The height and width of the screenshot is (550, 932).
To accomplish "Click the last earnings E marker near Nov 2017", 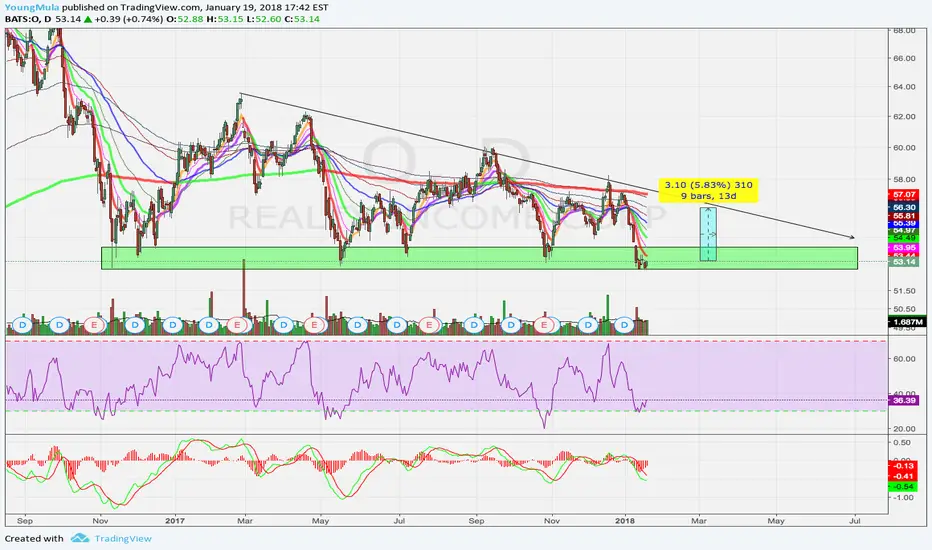I will click(x=543, y=325).
